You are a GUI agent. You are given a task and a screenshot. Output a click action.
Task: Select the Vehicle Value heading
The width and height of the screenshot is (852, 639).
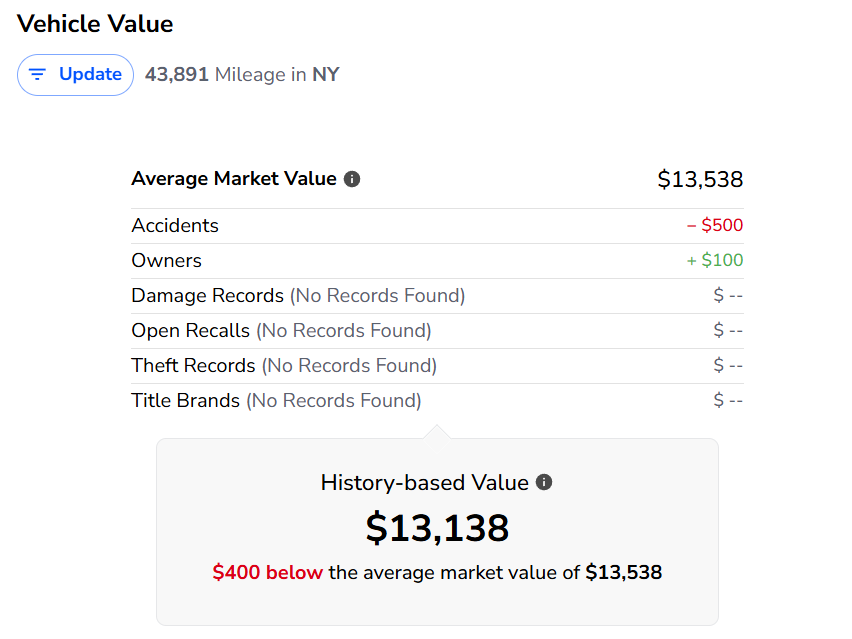click(95, 24)
